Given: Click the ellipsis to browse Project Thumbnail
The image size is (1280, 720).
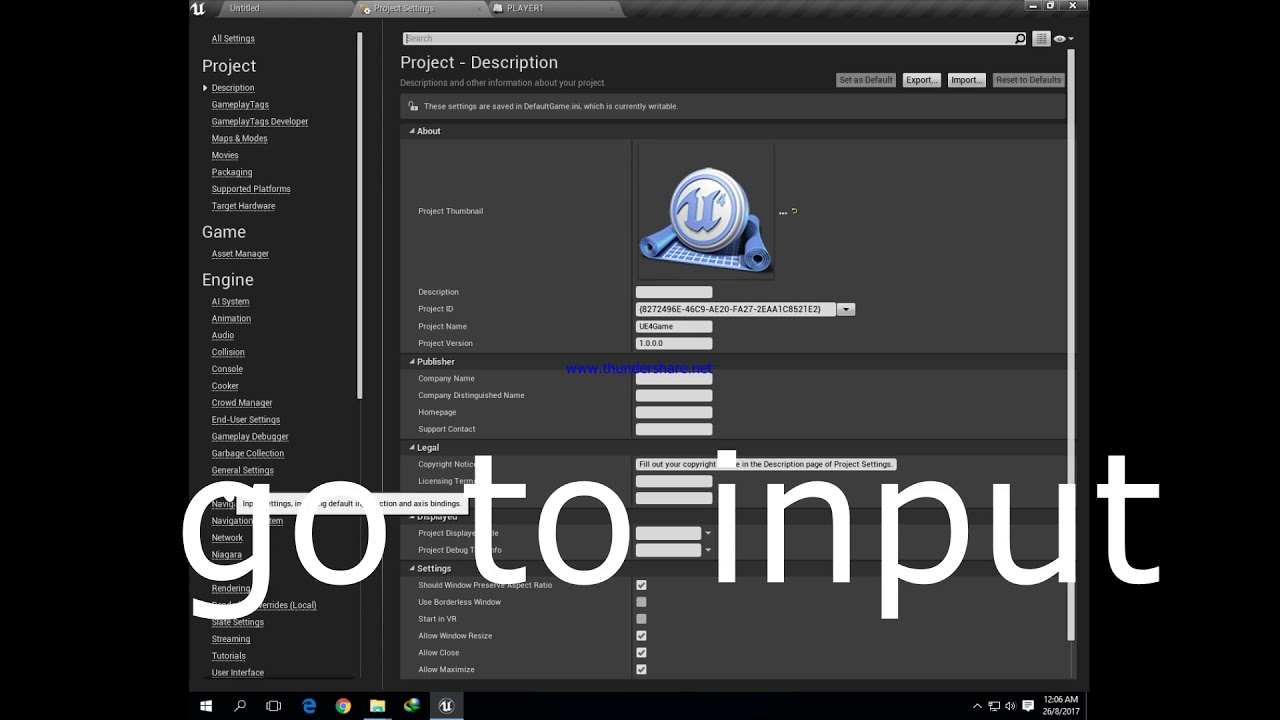Looking at the screenshot, I should (x=783, y=212).
